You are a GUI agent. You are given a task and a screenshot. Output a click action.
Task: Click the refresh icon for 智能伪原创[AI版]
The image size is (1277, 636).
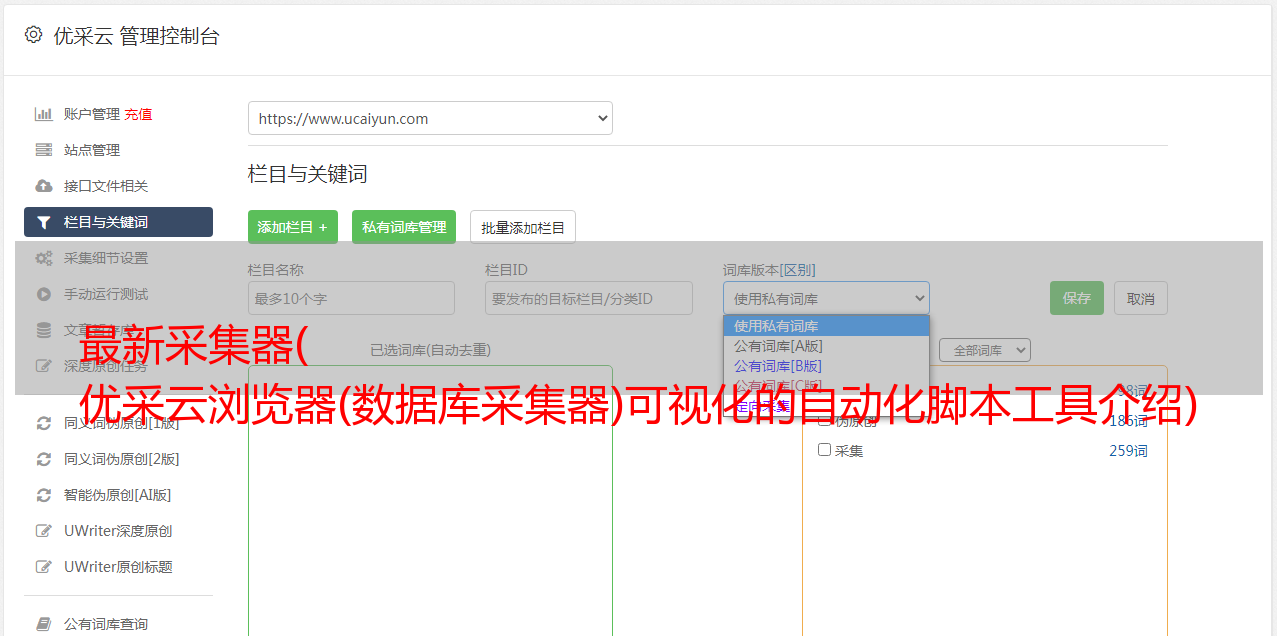click(x=43, y=495)
